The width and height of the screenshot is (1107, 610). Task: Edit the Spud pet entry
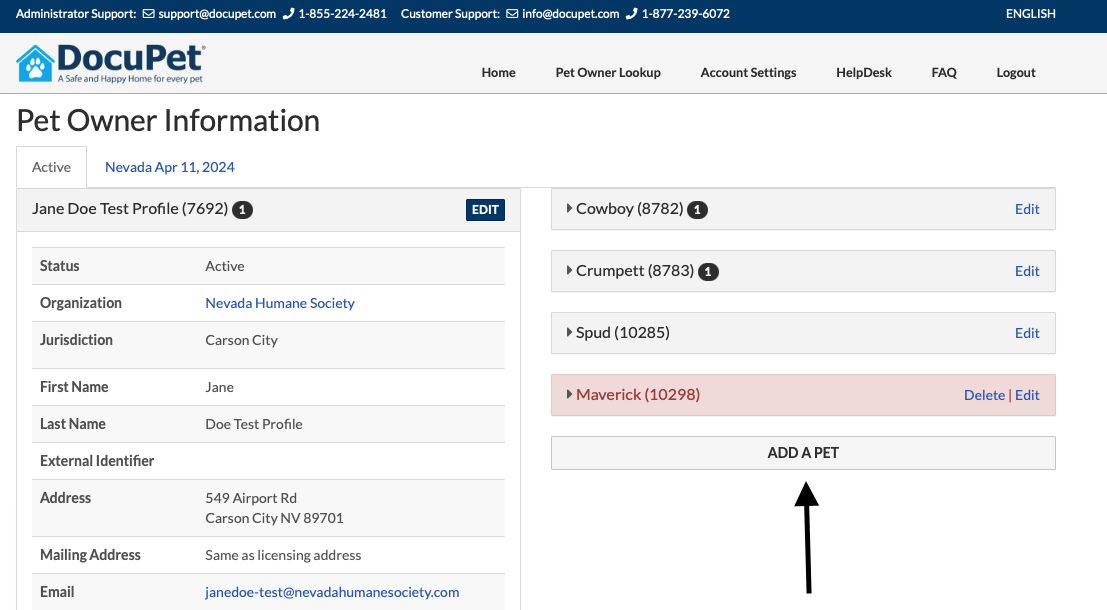(x=1027, y=333)
